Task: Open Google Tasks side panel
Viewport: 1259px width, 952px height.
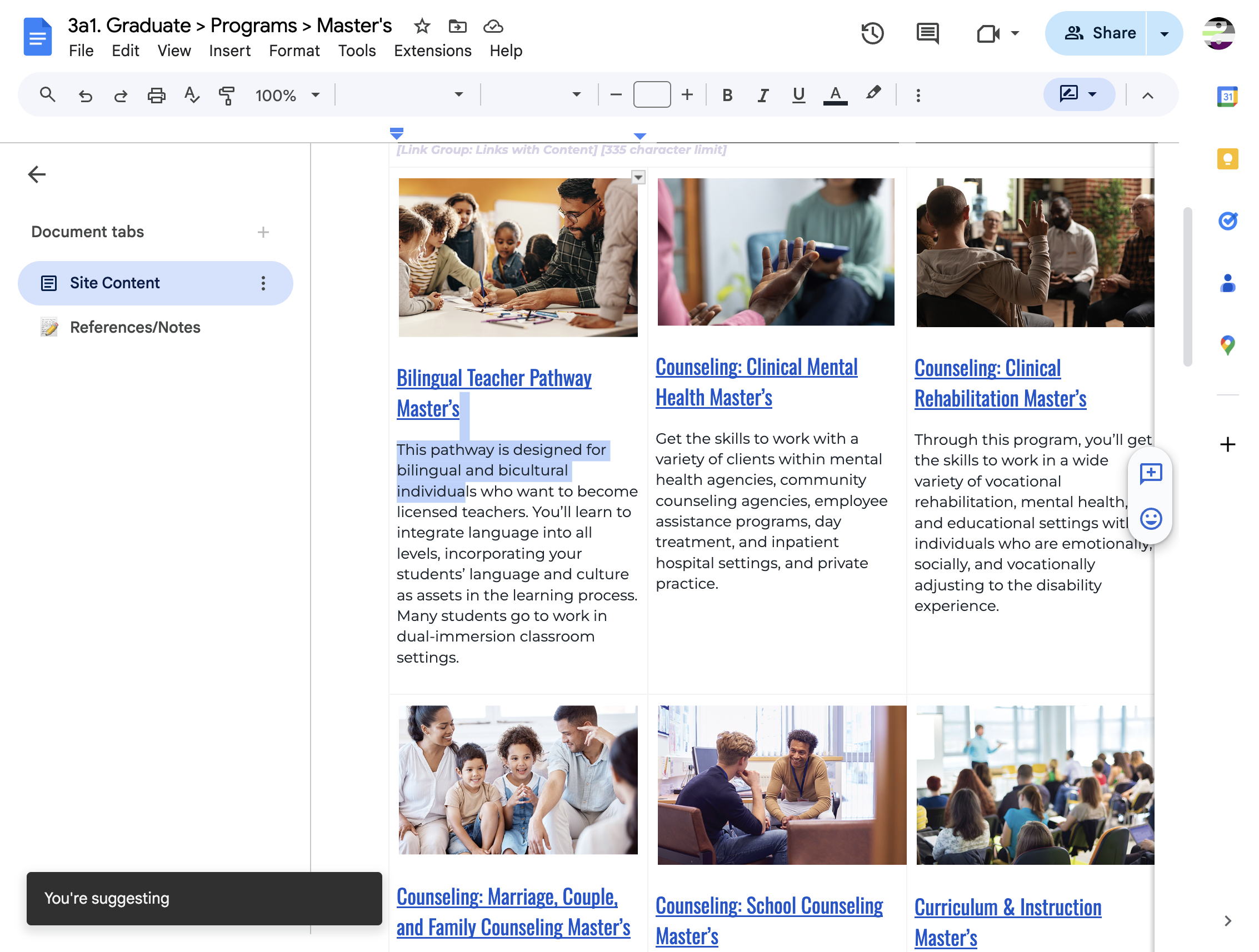Action: 1227,220
